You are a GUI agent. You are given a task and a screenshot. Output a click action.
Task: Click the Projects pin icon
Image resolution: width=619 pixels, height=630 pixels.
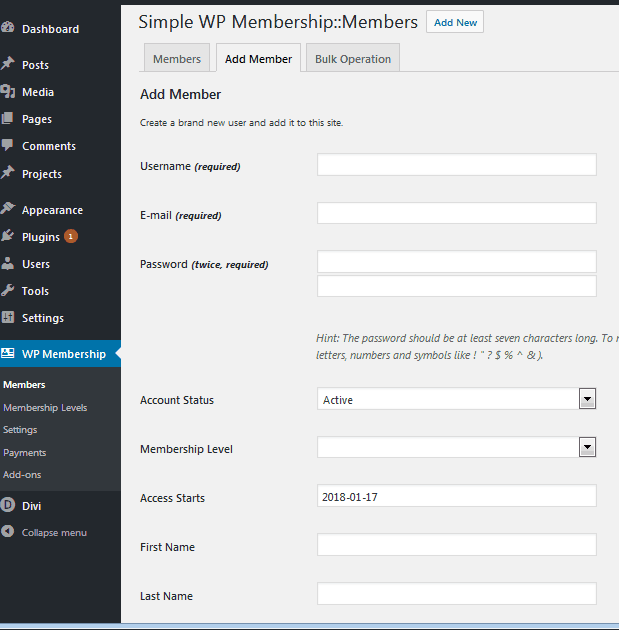(8, 173)
